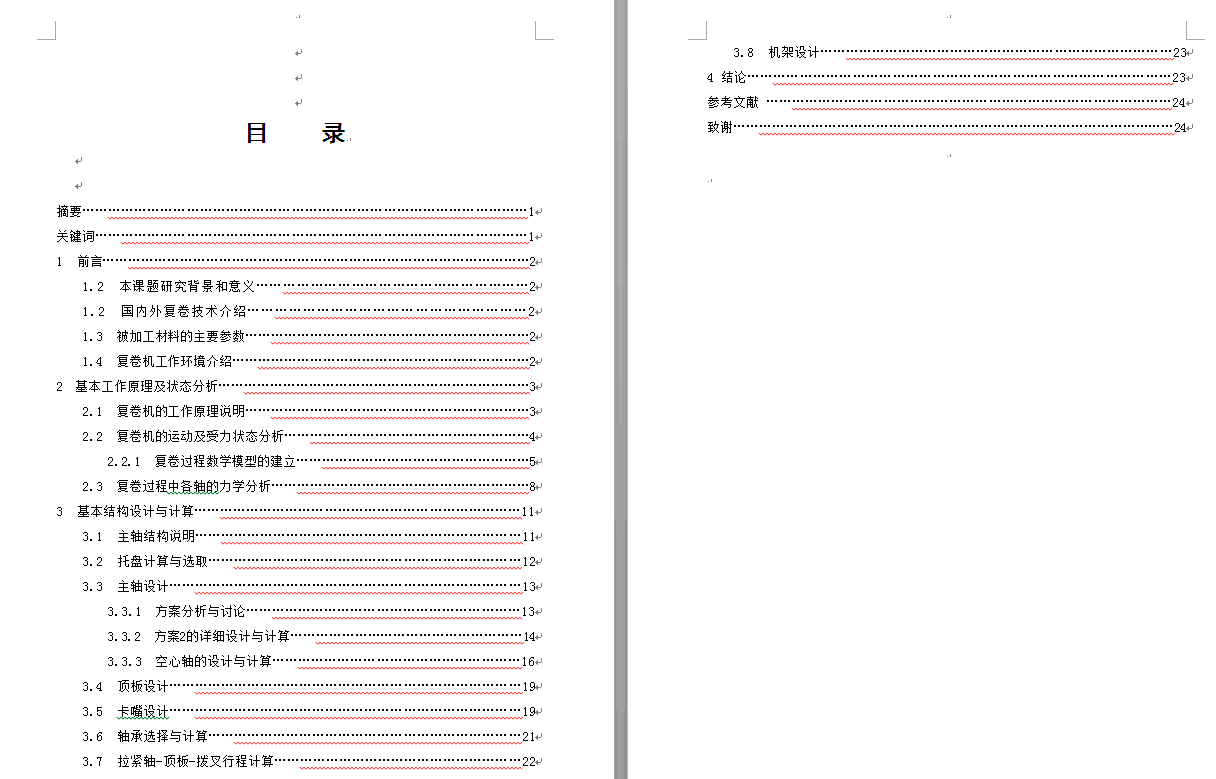Jump to 1.4 复卷机工作环境介绍
The width and height of the screenshot is (1216, 779).
[x=309, y=362]
